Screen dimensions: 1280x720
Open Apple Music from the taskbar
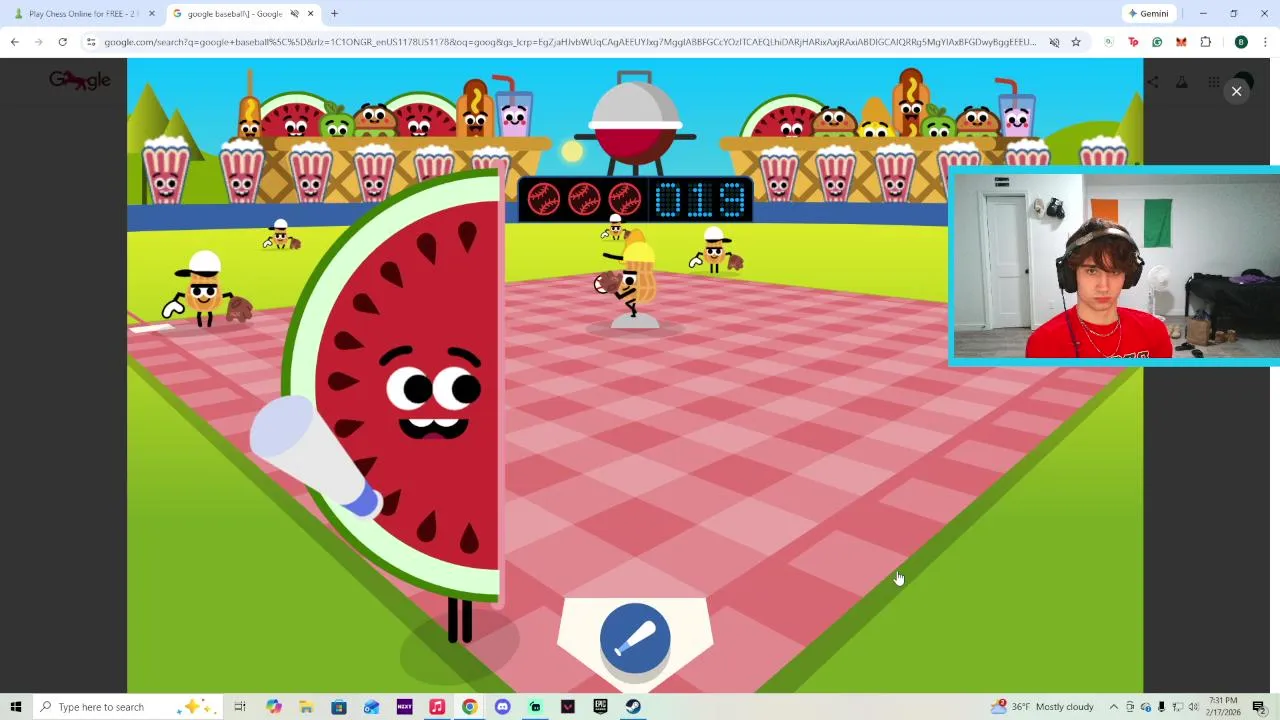click(437, 707)
